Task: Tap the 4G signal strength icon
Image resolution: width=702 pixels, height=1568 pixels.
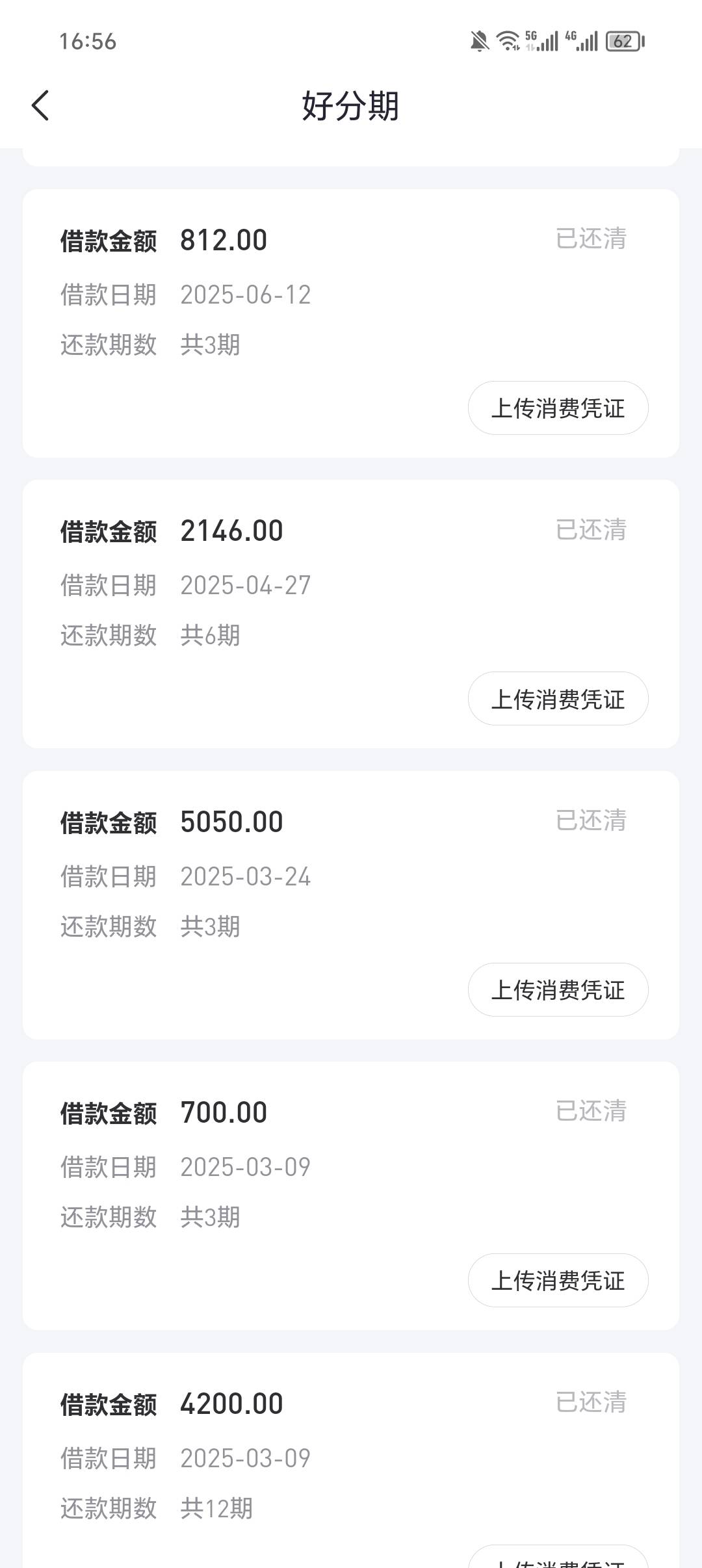Action: click(x=581, y=41)
